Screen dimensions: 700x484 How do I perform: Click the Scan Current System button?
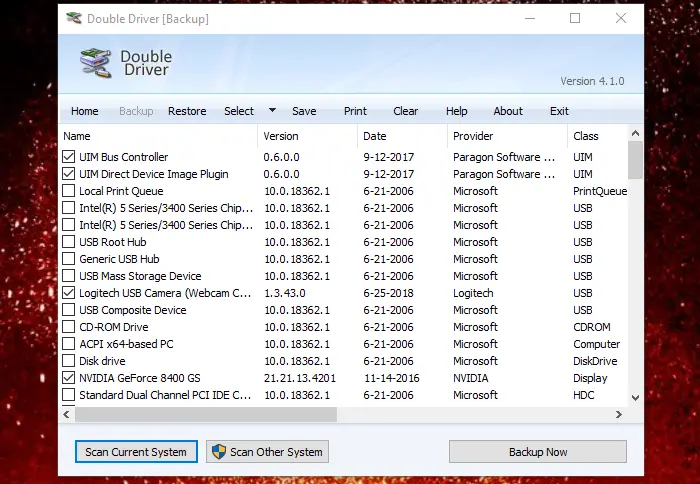pyautogui.click(x=136, y=452)
